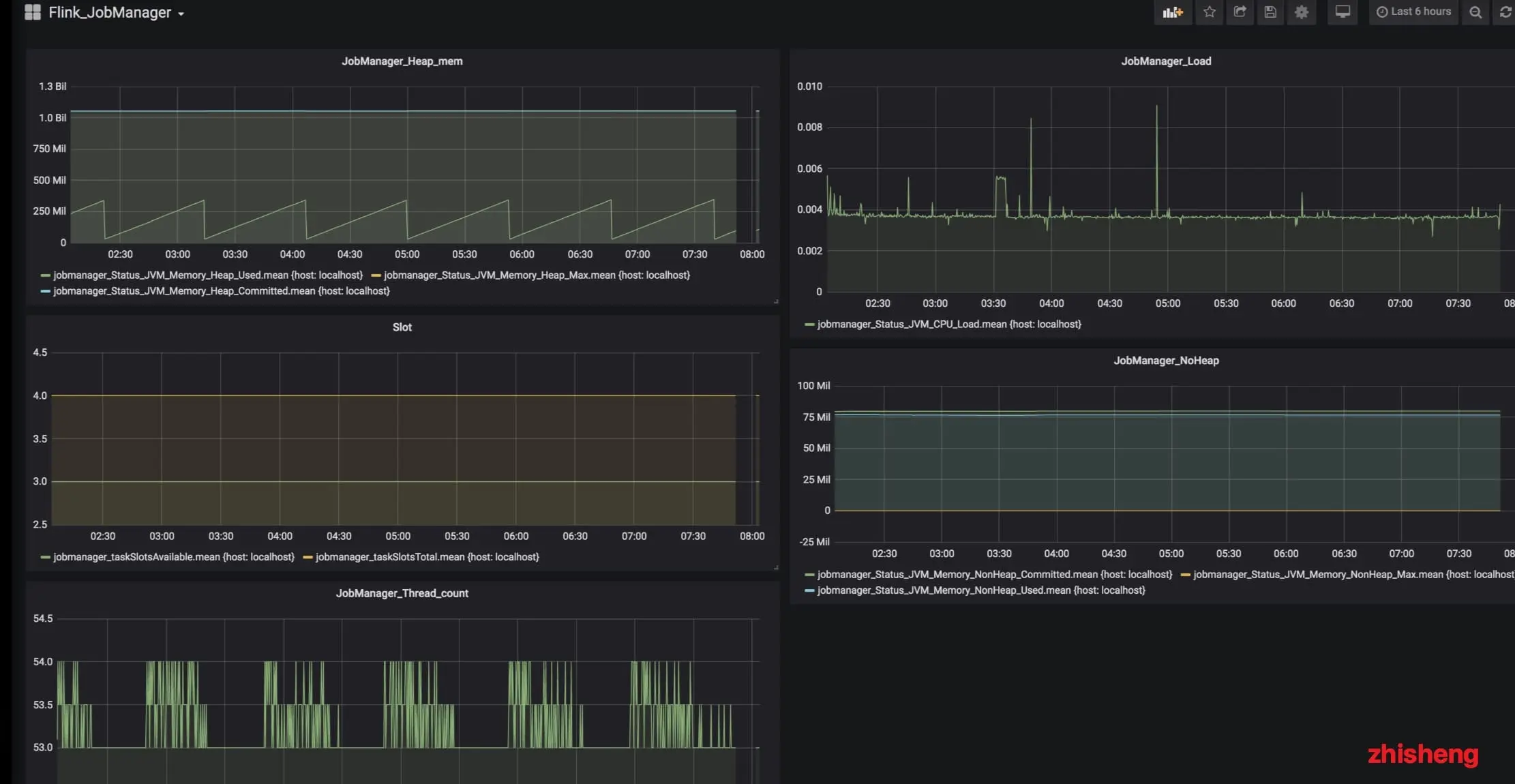This screenshot has width=1515, height=784.
Task: Toggle taskSlotsTotal.mean series in legend
Action: click(427, 557)
